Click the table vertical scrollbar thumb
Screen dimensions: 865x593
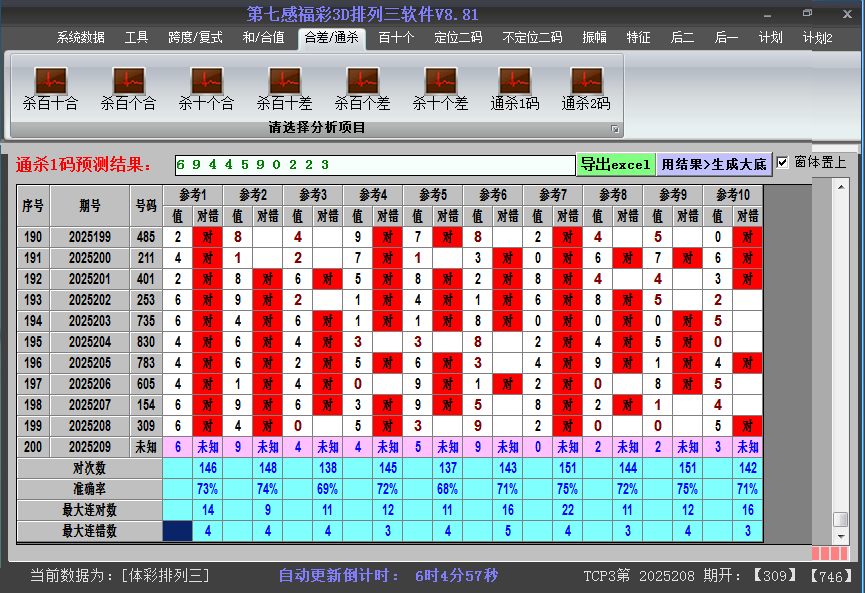coord(840,519)
